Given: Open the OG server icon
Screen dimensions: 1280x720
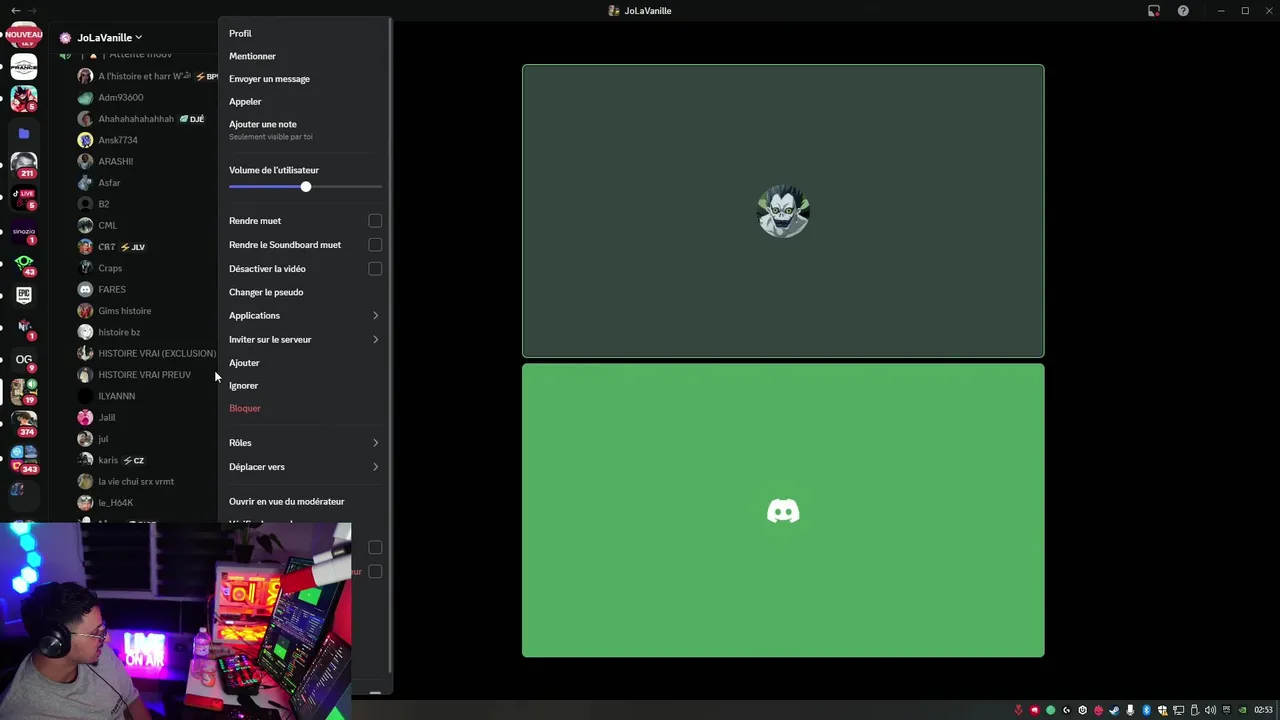Looking at the screenshot, I should point(24,359).
